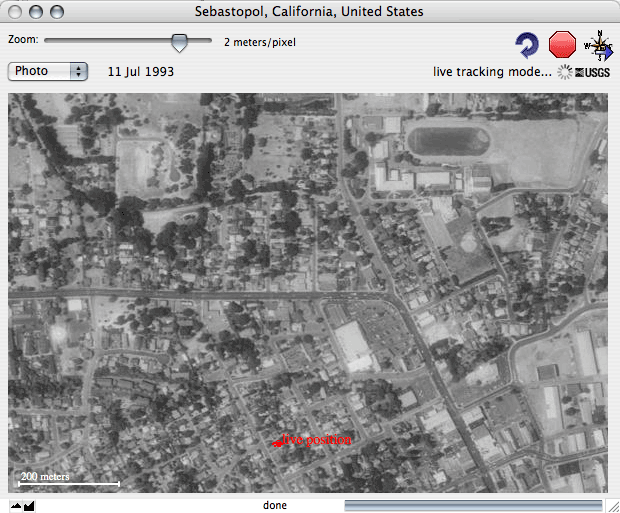The height and width of the screenshot is (513, 620).
Task: Click the '11 Jul 1993' date label
Action: point(140,72)
